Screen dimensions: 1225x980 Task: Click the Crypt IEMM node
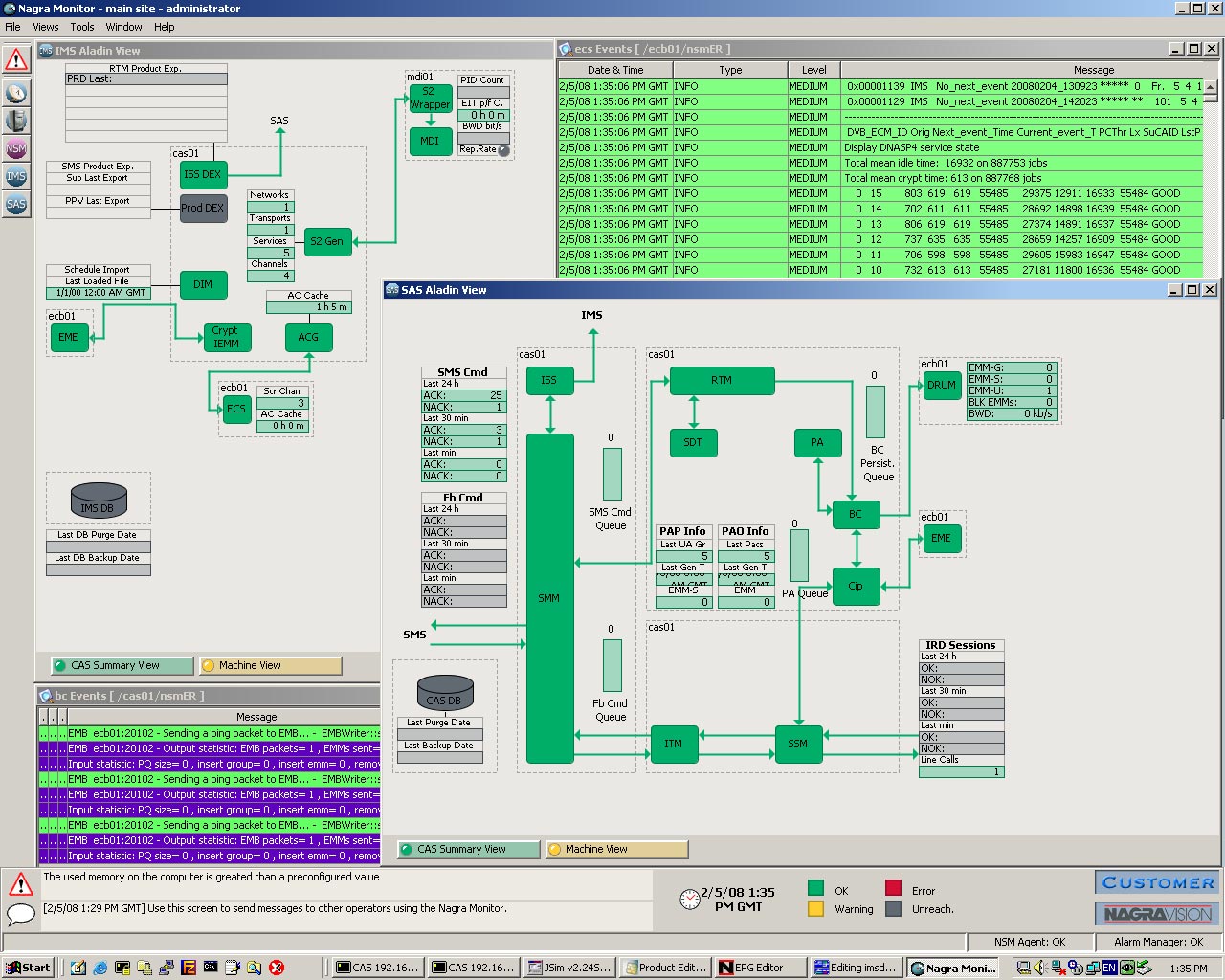(227, 337)
